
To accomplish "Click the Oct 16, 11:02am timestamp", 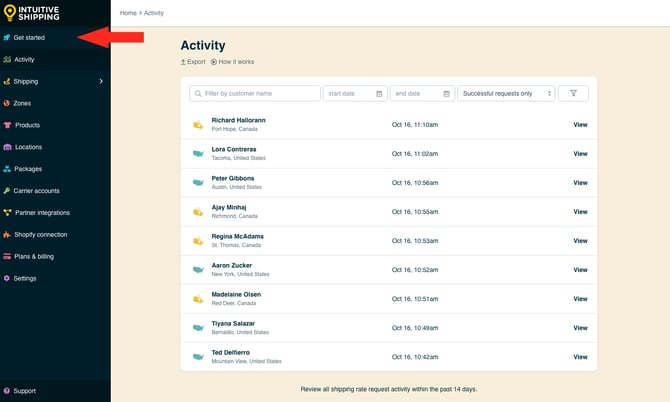I will coord(415,154).
